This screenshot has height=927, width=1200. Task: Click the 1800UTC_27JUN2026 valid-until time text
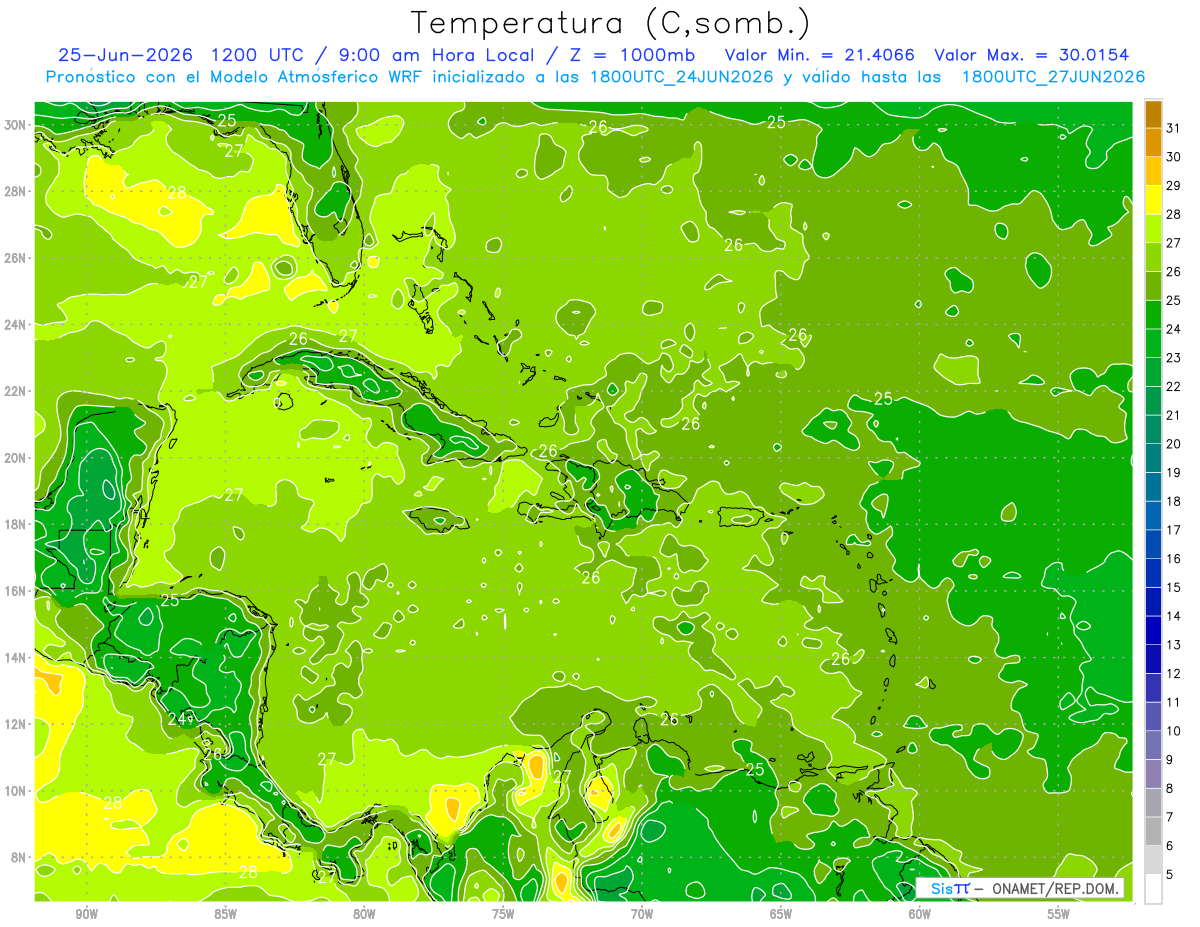tap(1053, 77)
